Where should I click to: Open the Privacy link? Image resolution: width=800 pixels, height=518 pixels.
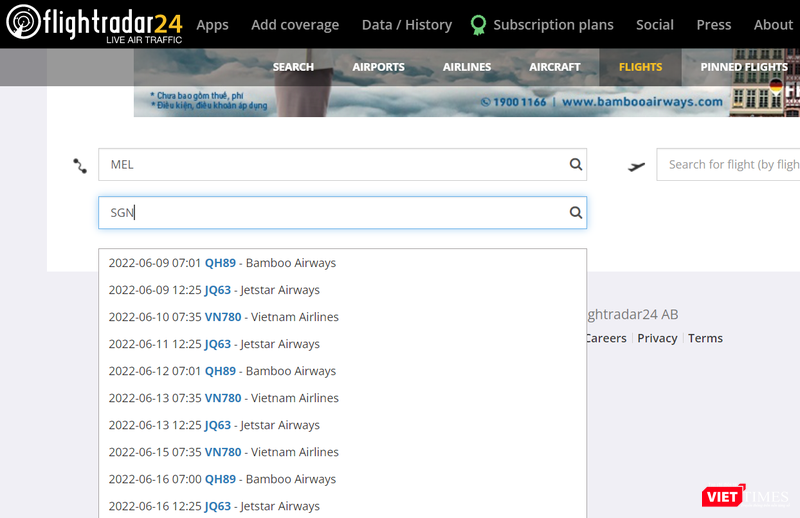pyautogui.click(x=657, y=338)
